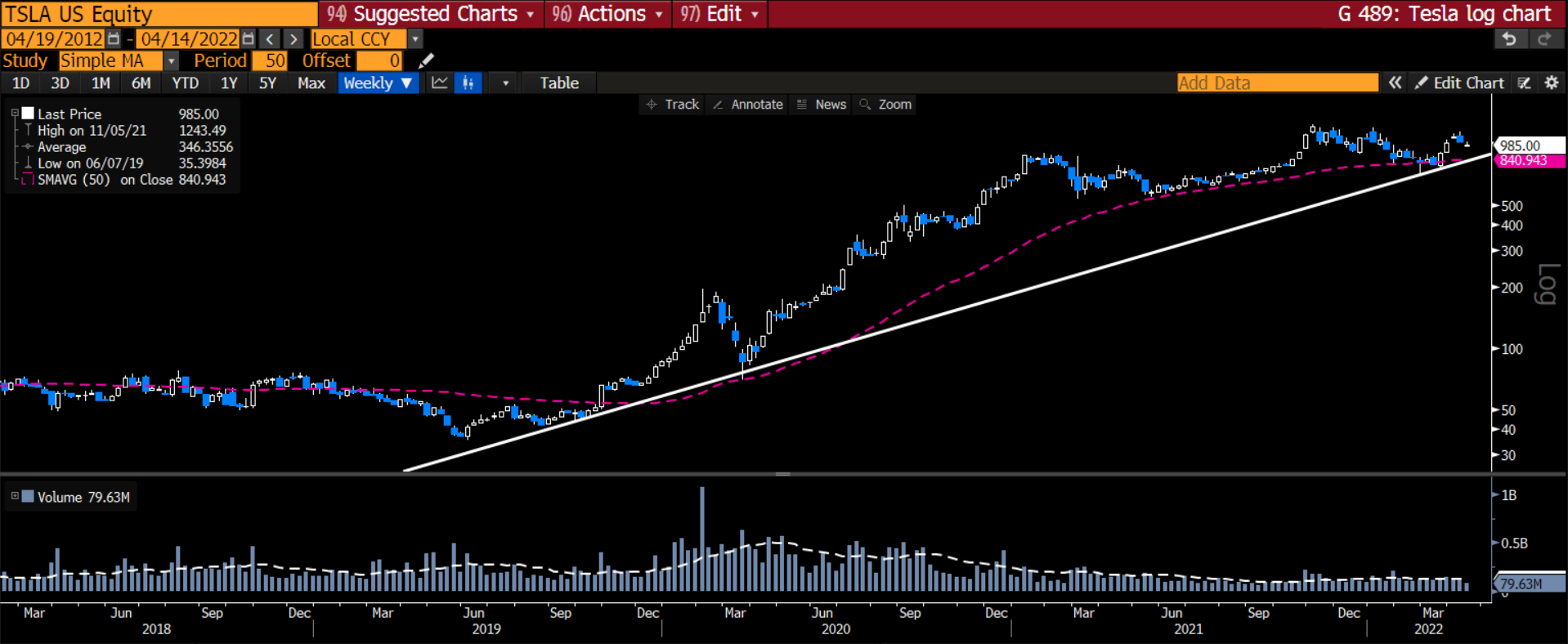
Task: Click the redo arrow button
Action: click(1544, 38)
